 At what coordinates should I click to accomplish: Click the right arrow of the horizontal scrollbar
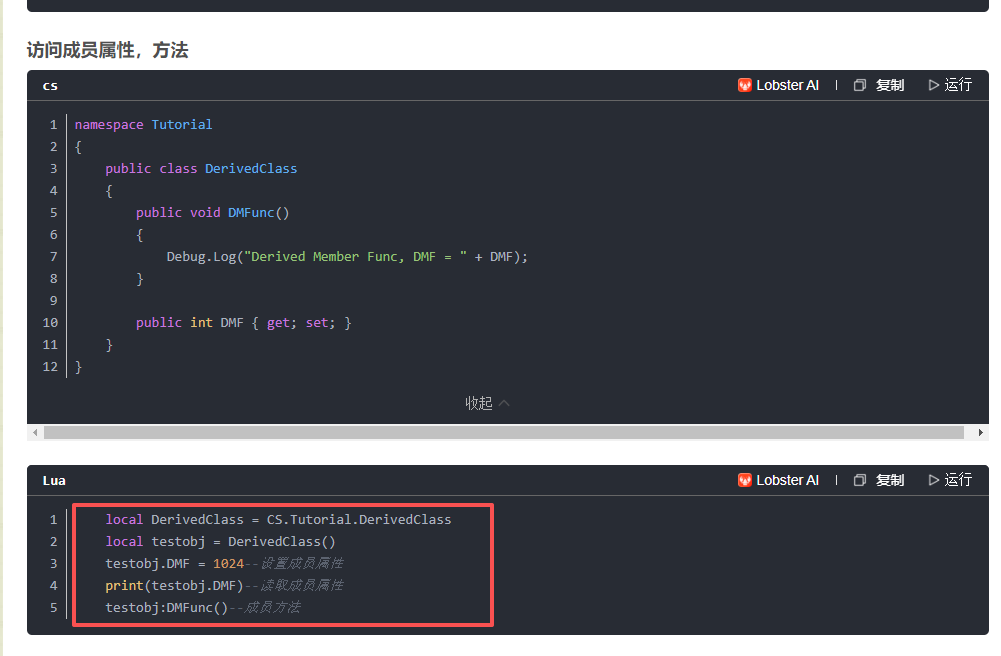[x=981, y=433]
